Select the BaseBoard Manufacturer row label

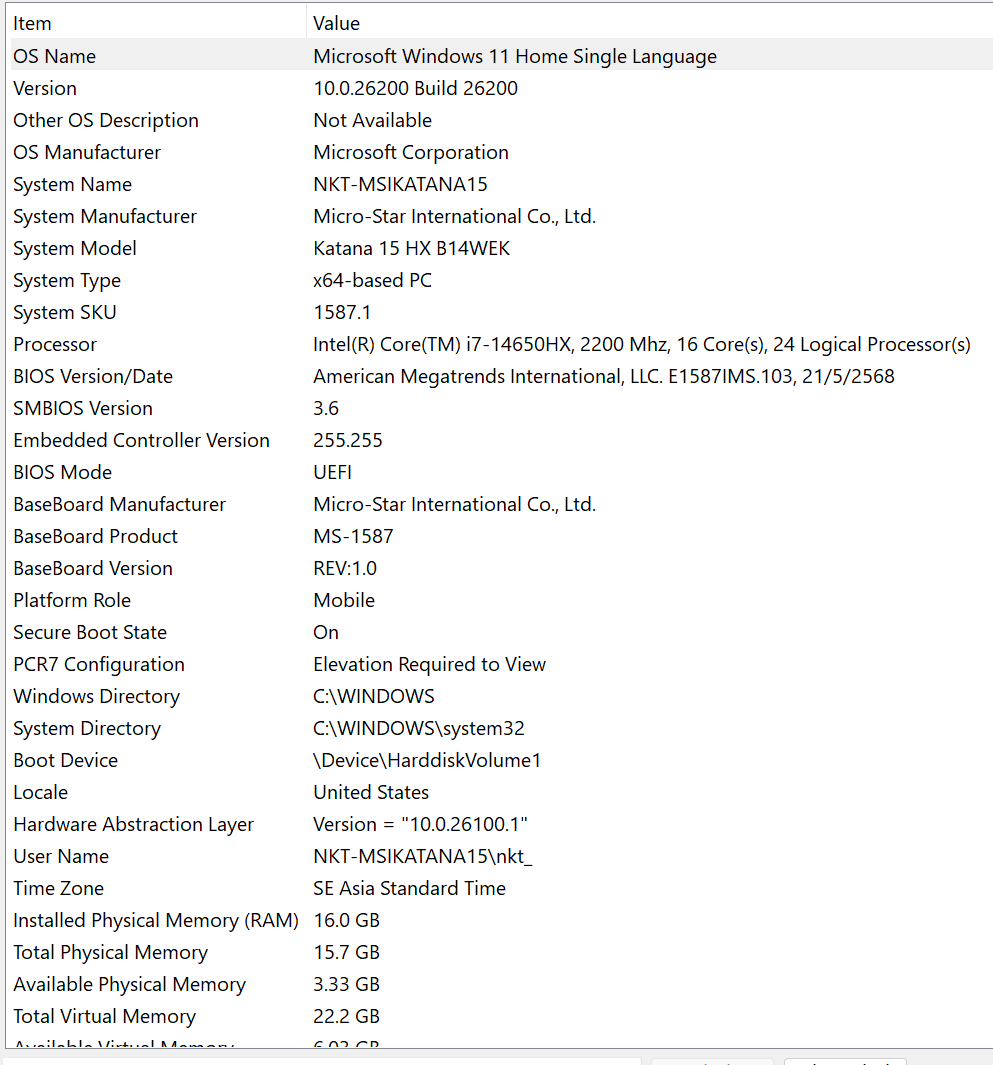pos(119,504)
